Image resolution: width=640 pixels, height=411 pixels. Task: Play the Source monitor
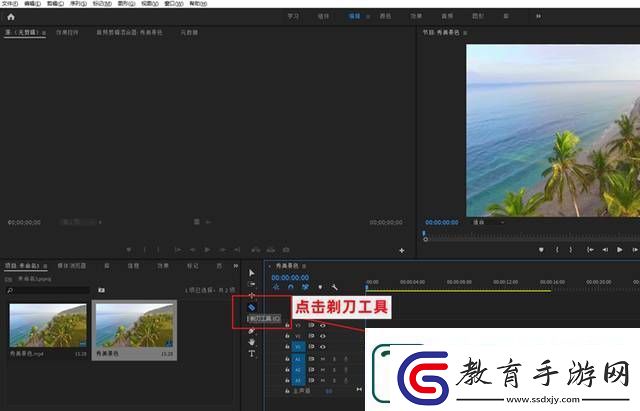207,249
